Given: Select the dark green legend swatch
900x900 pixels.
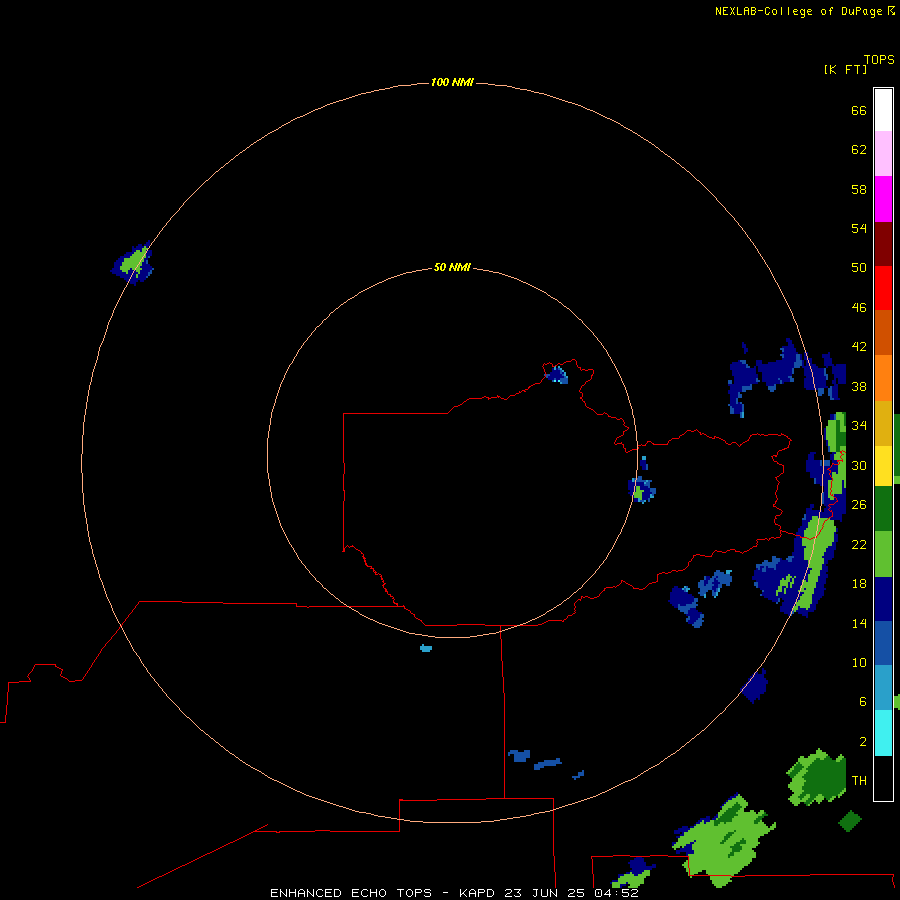Looking at the screenshot, I should tap(883, 508).
